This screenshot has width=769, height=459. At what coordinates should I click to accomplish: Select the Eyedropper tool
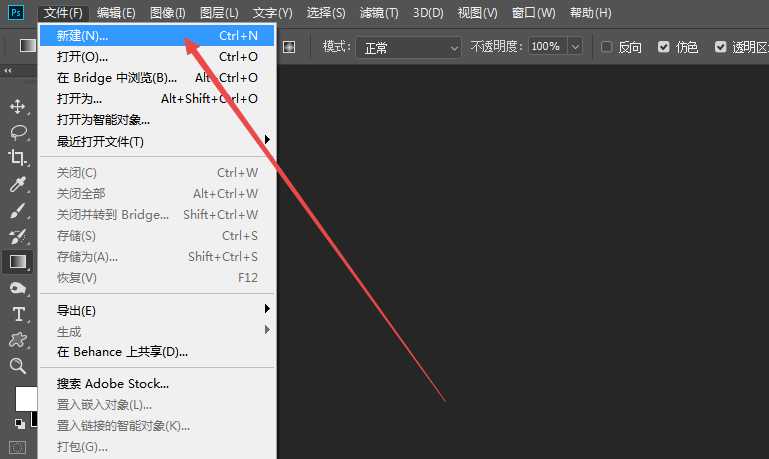click(x=18, y=184)
